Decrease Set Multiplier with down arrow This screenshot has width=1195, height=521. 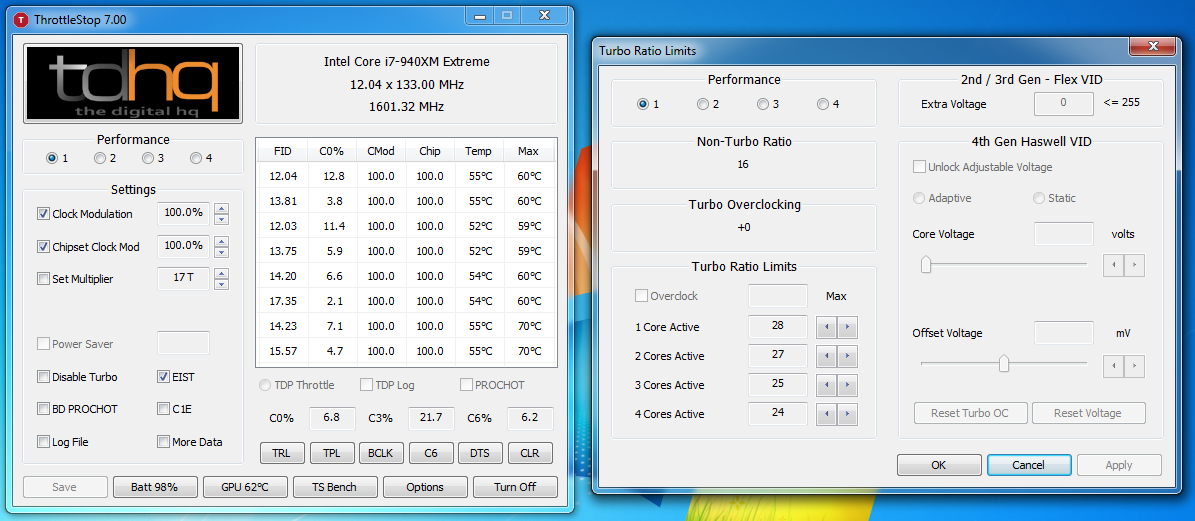(222, 284)
